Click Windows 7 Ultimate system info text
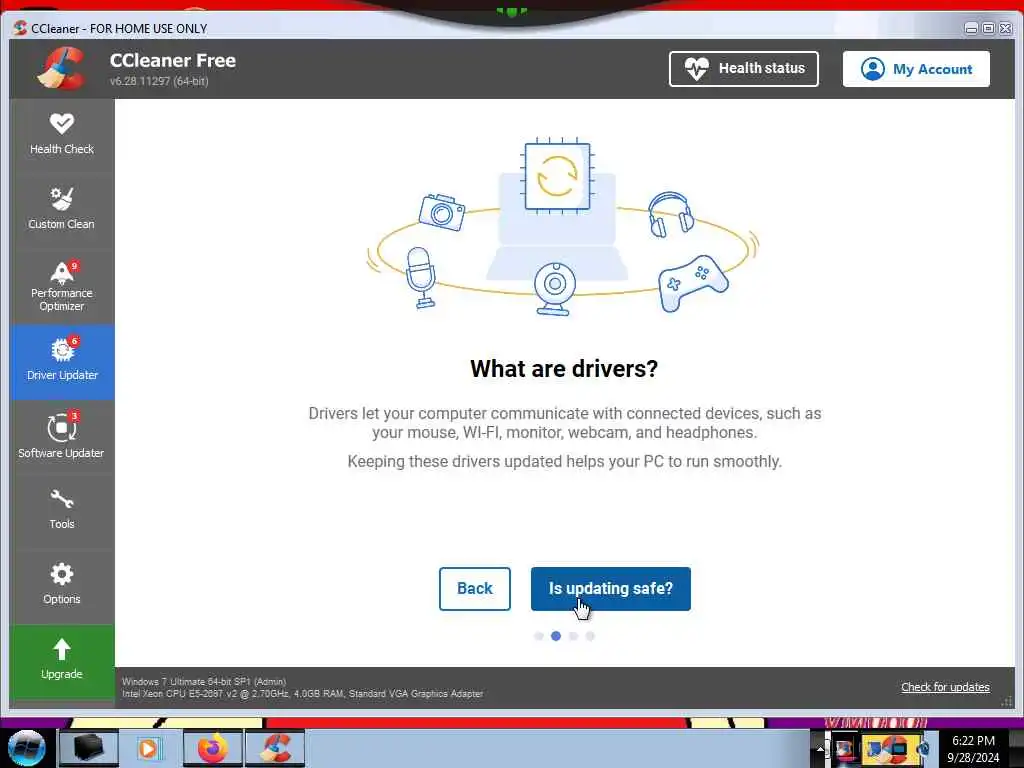The height and width of the screenshot is (768, 1024). [x=204, y=681]
